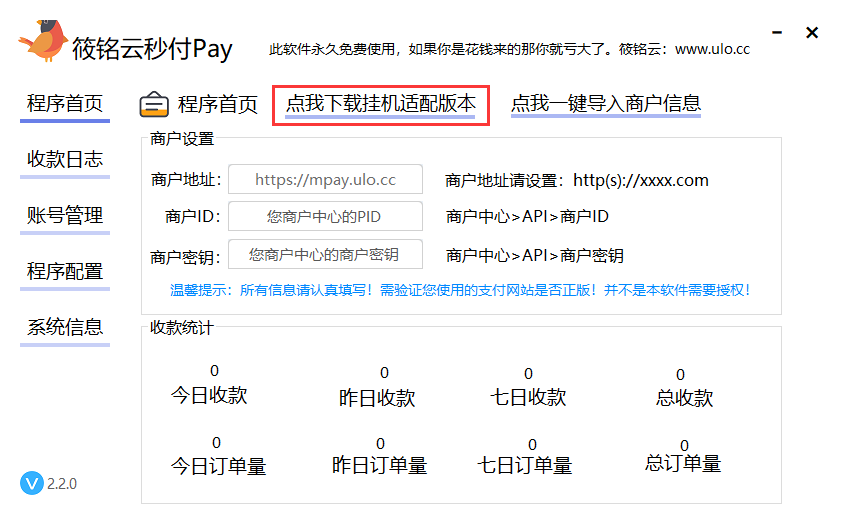
Task: Click the free-use notice text with www.ulo.cc
Action: coord(509,49)
